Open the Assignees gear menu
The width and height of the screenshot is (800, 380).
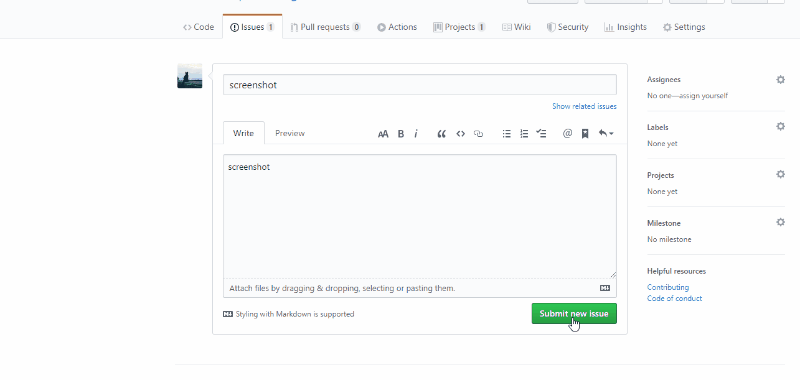tap(780, 80)
